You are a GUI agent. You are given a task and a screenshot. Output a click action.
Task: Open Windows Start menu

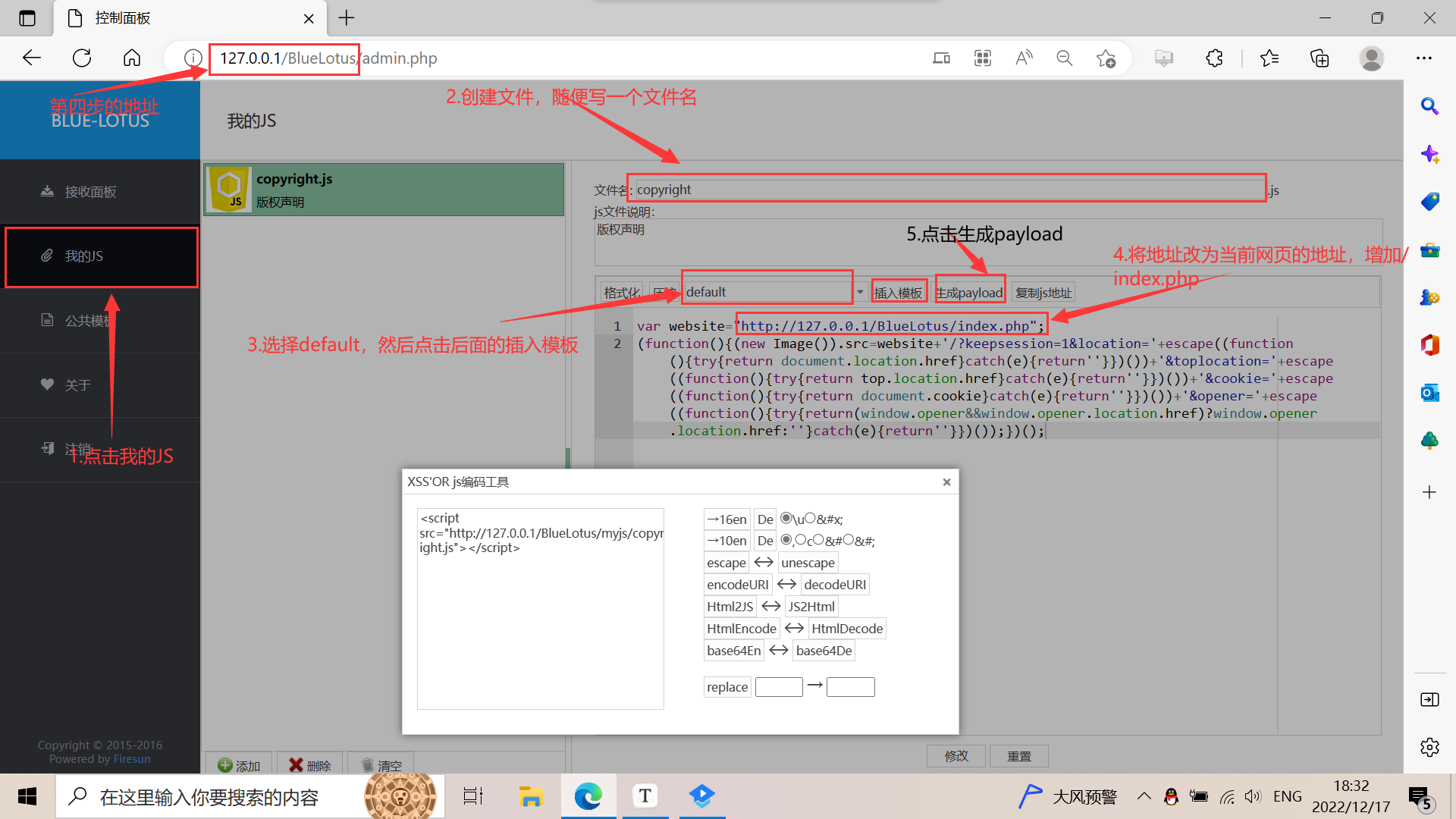click(x=27, y=796)
